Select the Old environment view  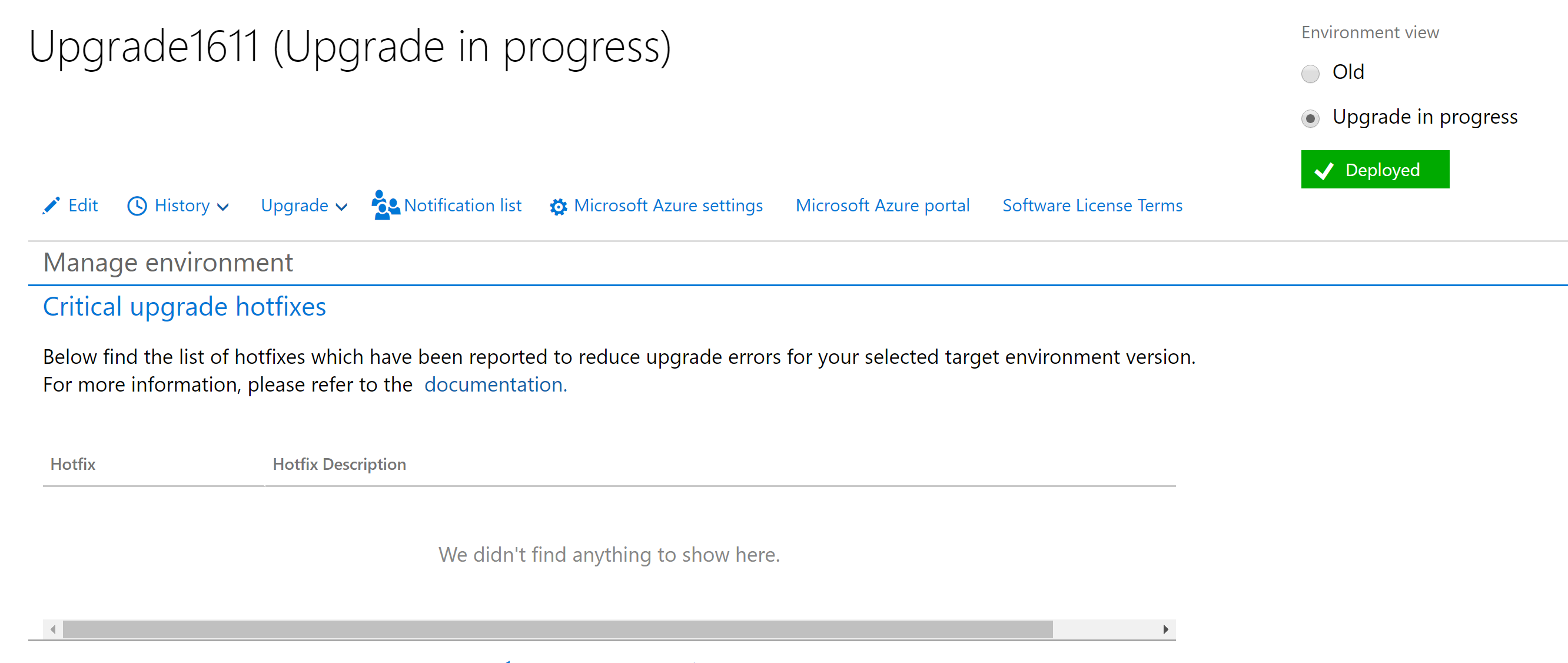pyautogui.click(x=1310, y=74)
